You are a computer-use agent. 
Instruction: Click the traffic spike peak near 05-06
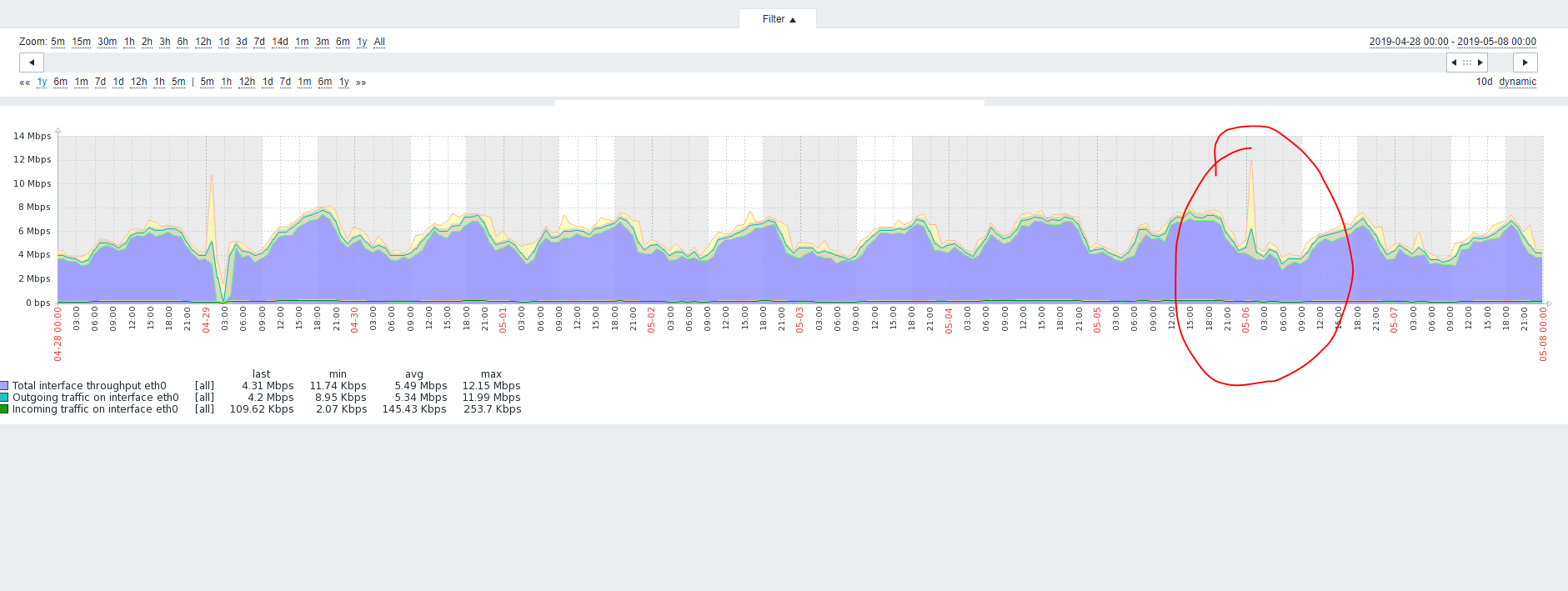click(x=1251, y=162)
